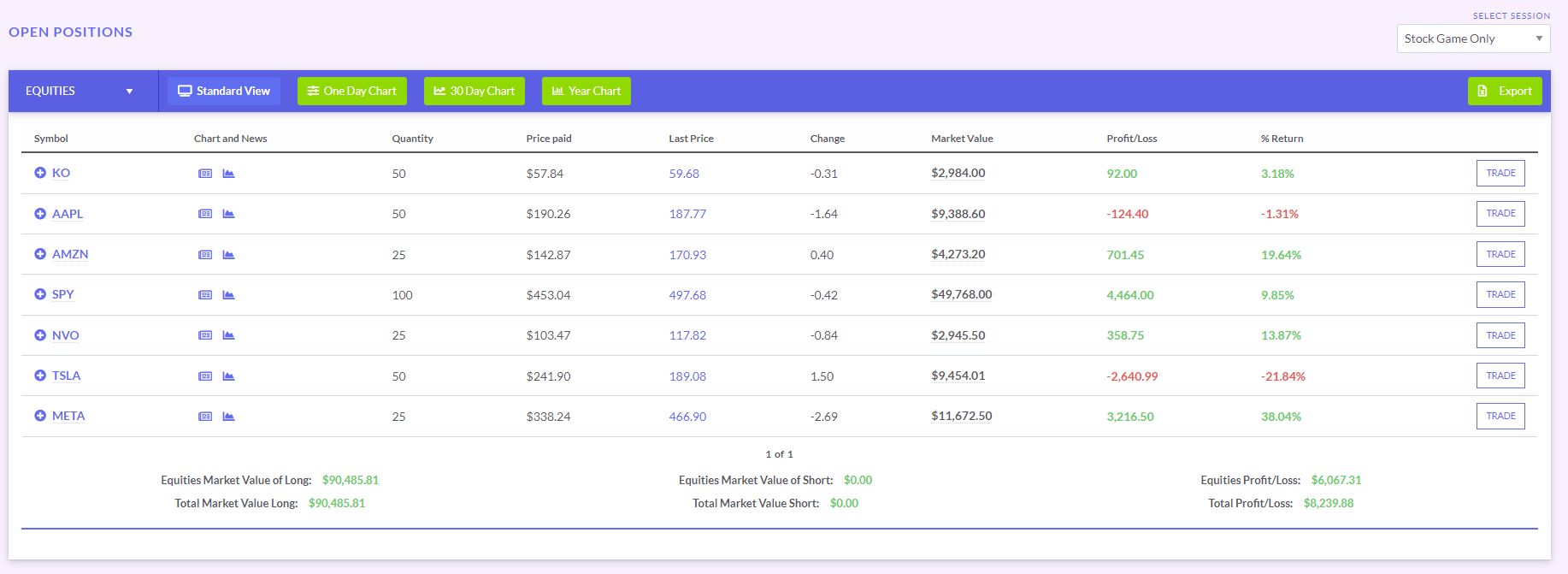Click KO last price 59.68
This screenshot has width=1568, height=574.
click(x=684, y=174)
